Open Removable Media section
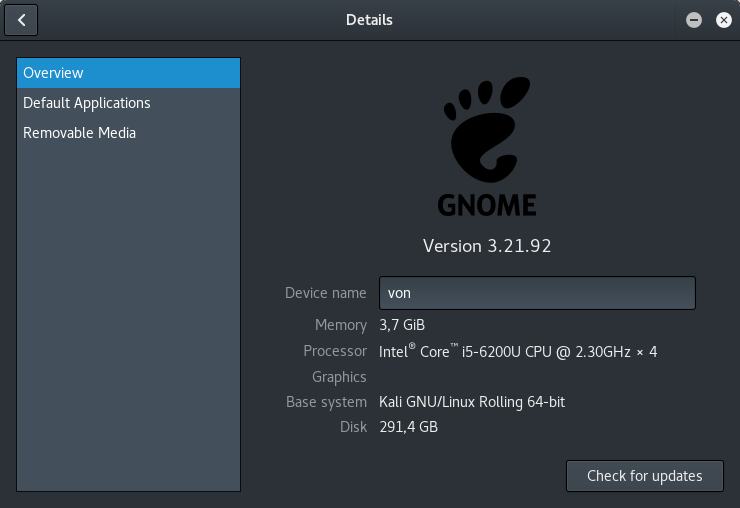Screen dimensions: 740x508 [x=128, y=133]
